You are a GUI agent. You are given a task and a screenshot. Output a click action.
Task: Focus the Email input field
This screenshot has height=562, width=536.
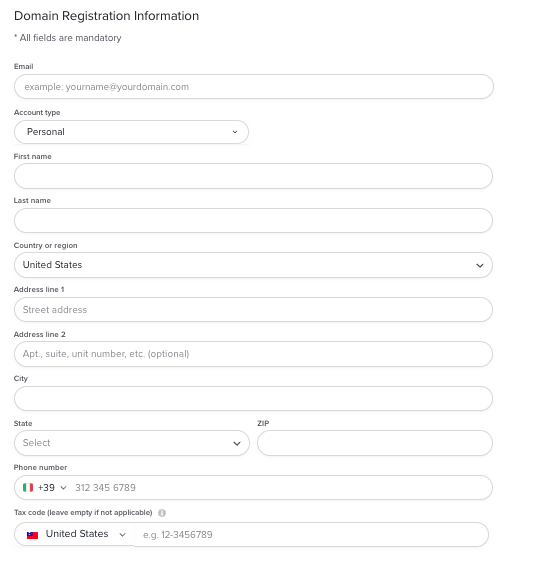click(x=254, y=87)
